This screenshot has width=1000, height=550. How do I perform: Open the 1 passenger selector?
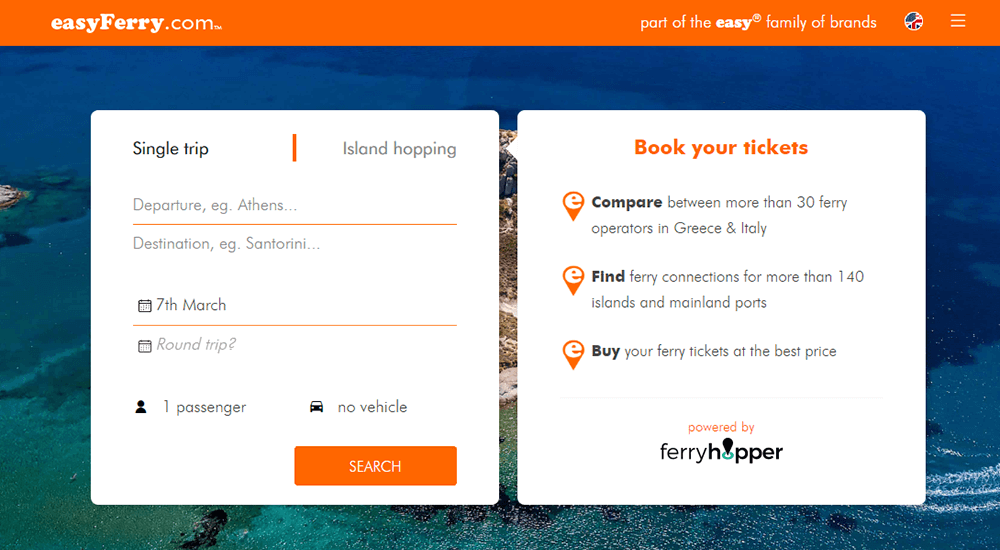pos(191,407)
